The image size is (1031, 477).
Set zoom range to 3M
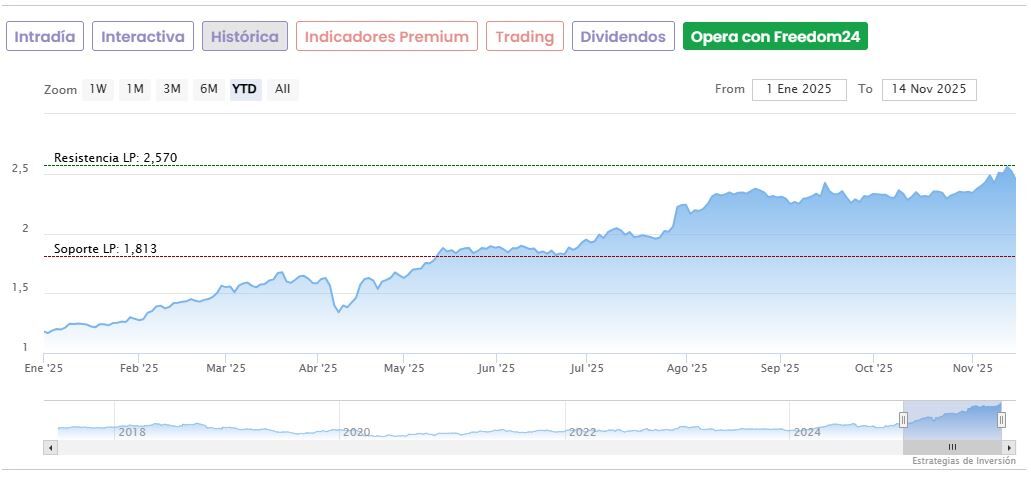pyautogui.click(x=172, y=89)
